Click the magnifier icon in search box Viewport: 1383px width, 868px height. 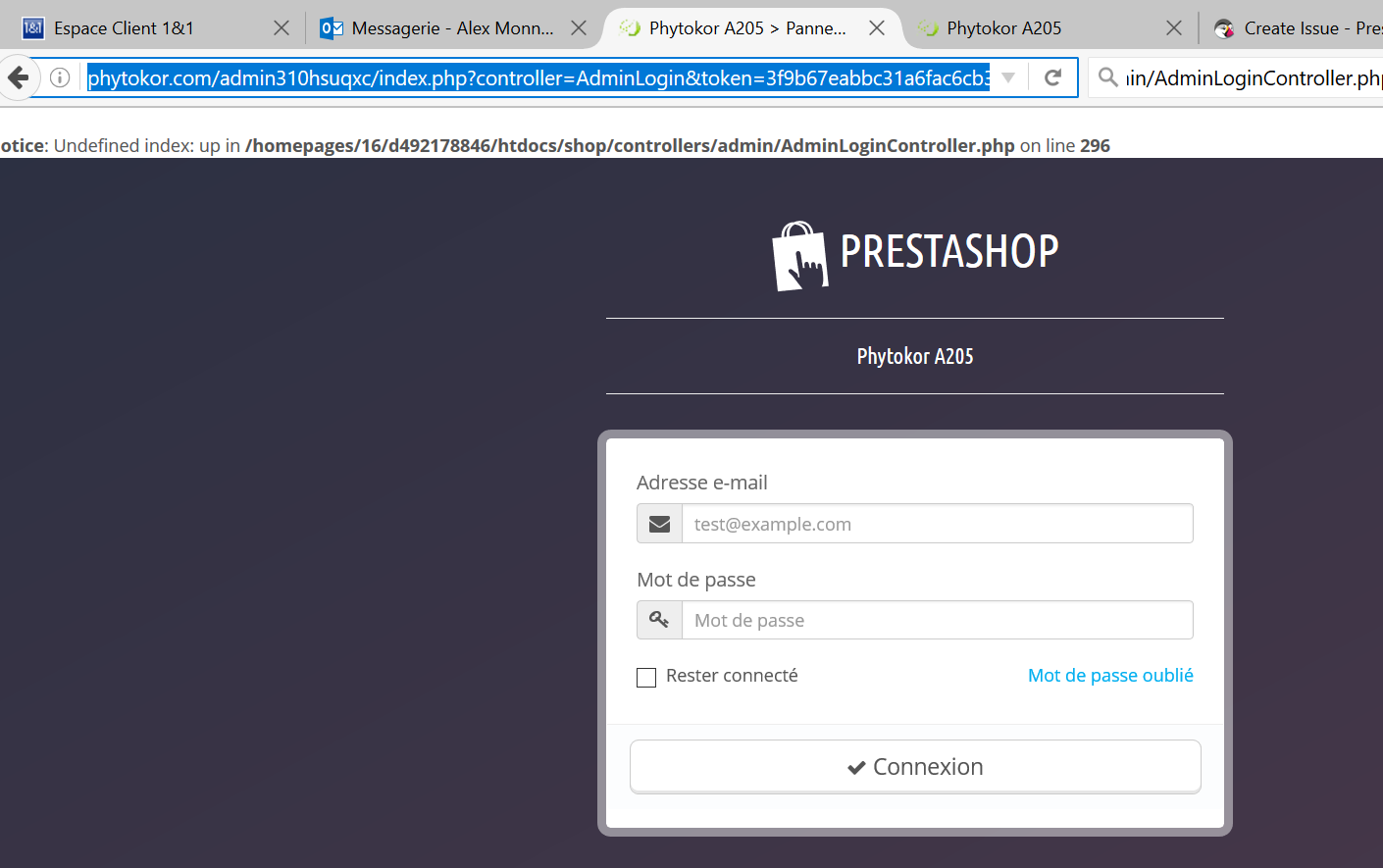[x=1107, y=77]
